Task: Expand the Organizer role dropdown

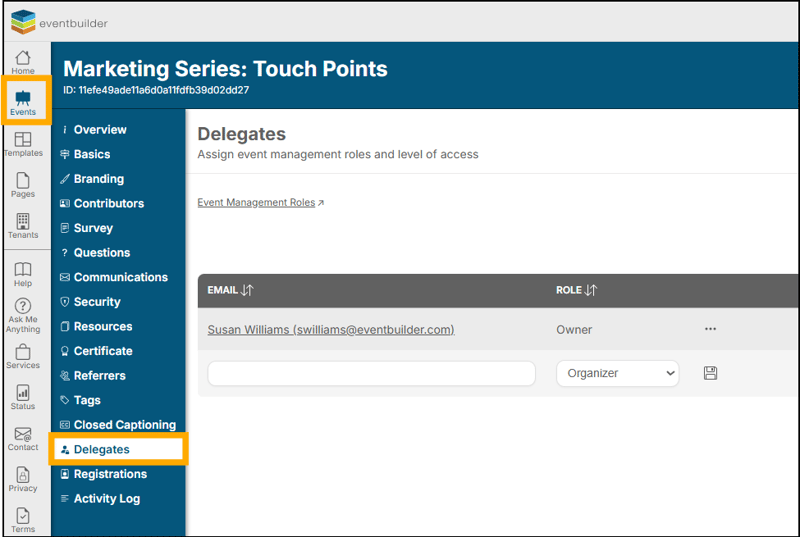Action: point(617,373)
